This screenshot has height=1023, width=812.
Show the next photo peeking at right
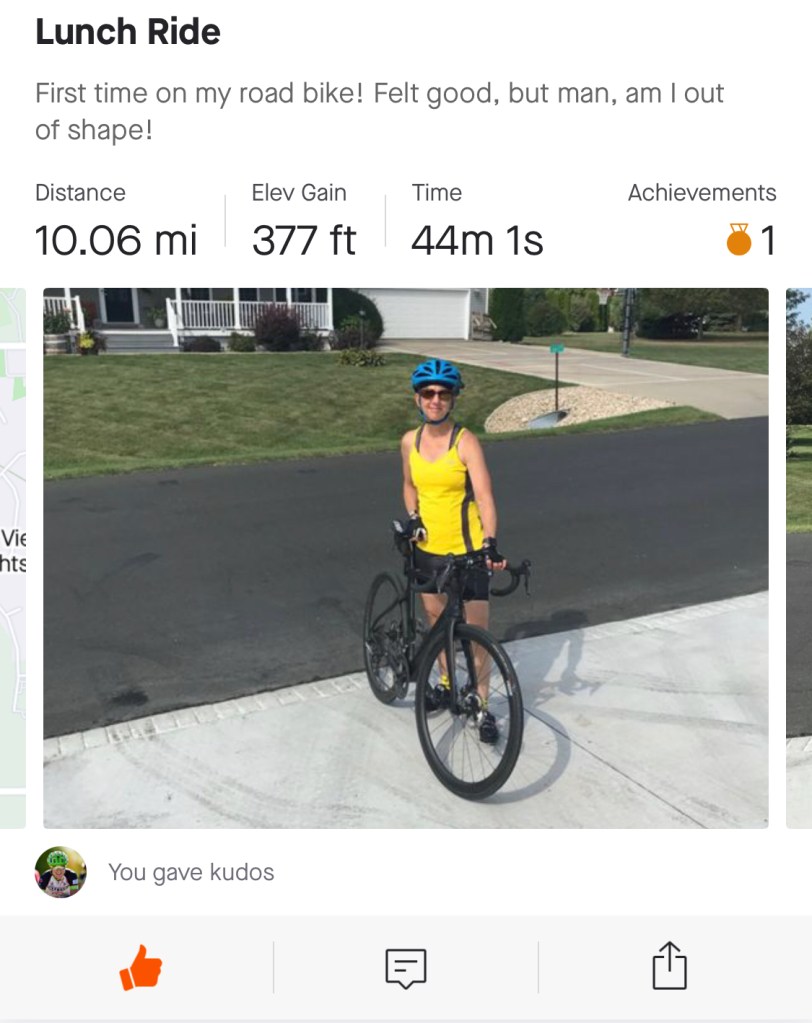(x=799, y=558)
